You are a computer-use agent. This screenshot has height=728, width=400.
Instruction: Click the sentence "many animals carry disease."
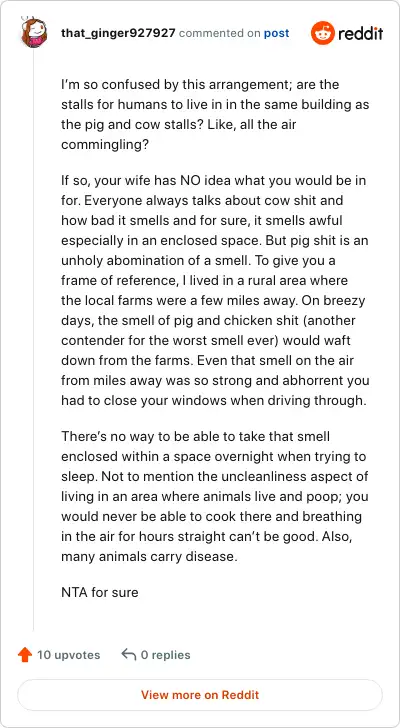click(149, 557)
